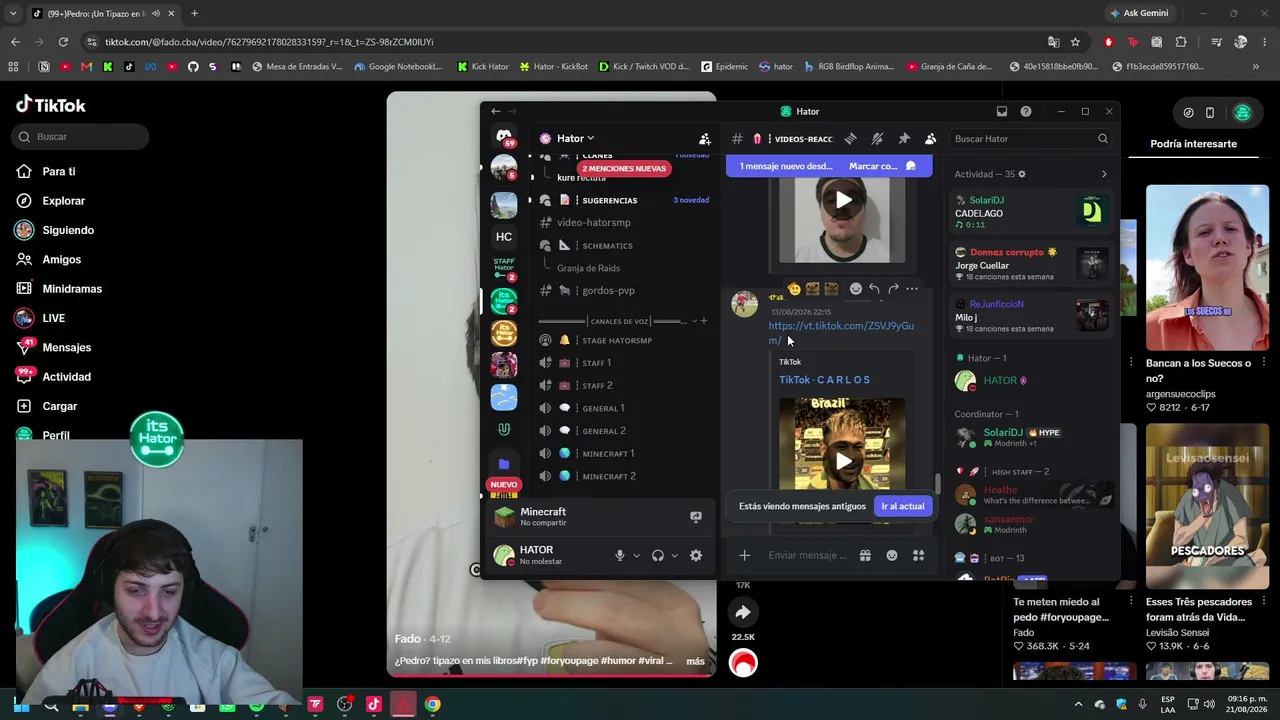Open the Windows Start menu

(21, 705)
